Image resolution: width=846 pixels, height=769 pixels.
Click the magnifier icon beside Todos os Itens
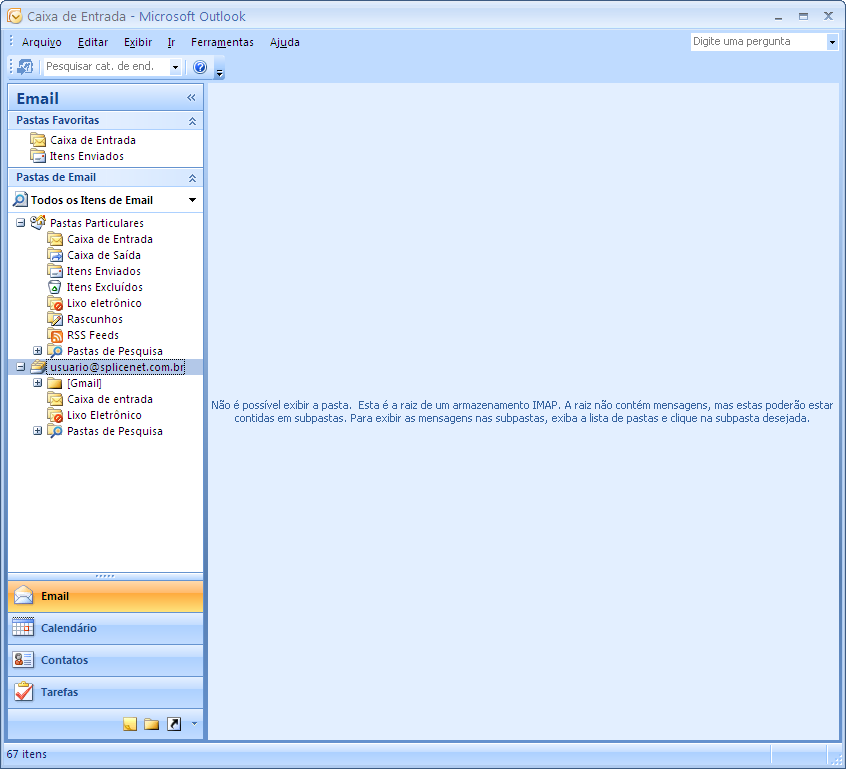[20, 199]
